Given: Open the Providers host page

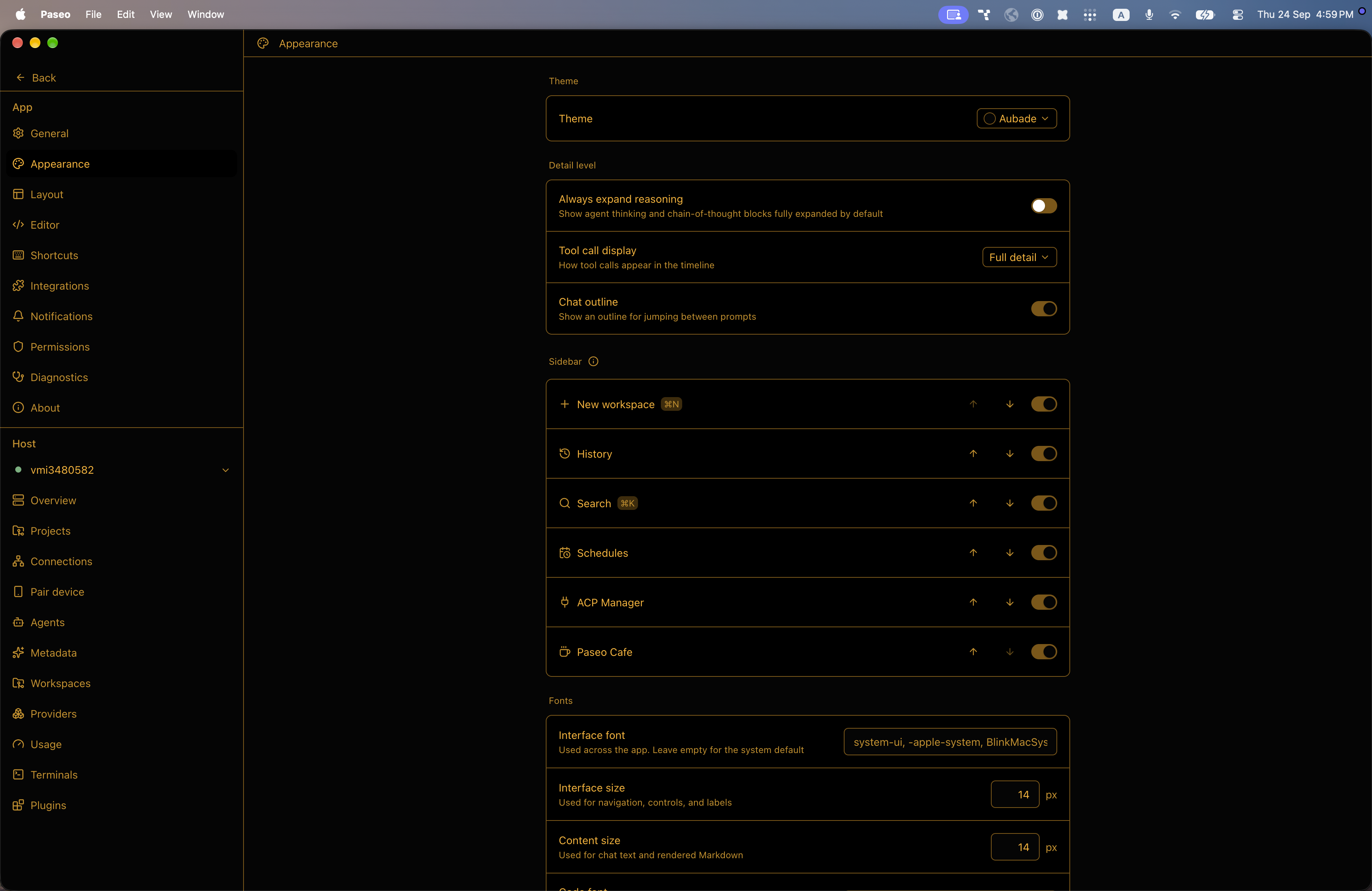Looking at the screenshot, I should 121,714.
